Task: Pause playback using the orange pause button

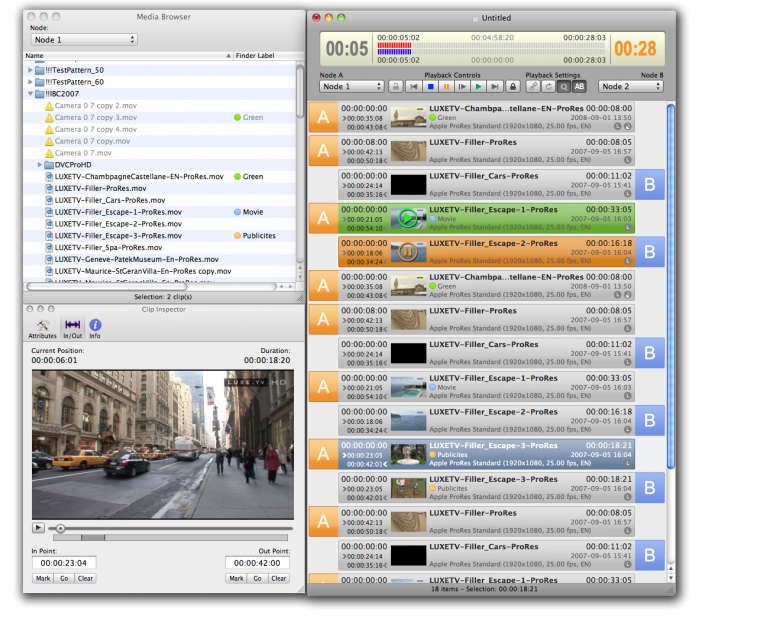Action: point(446,87)
